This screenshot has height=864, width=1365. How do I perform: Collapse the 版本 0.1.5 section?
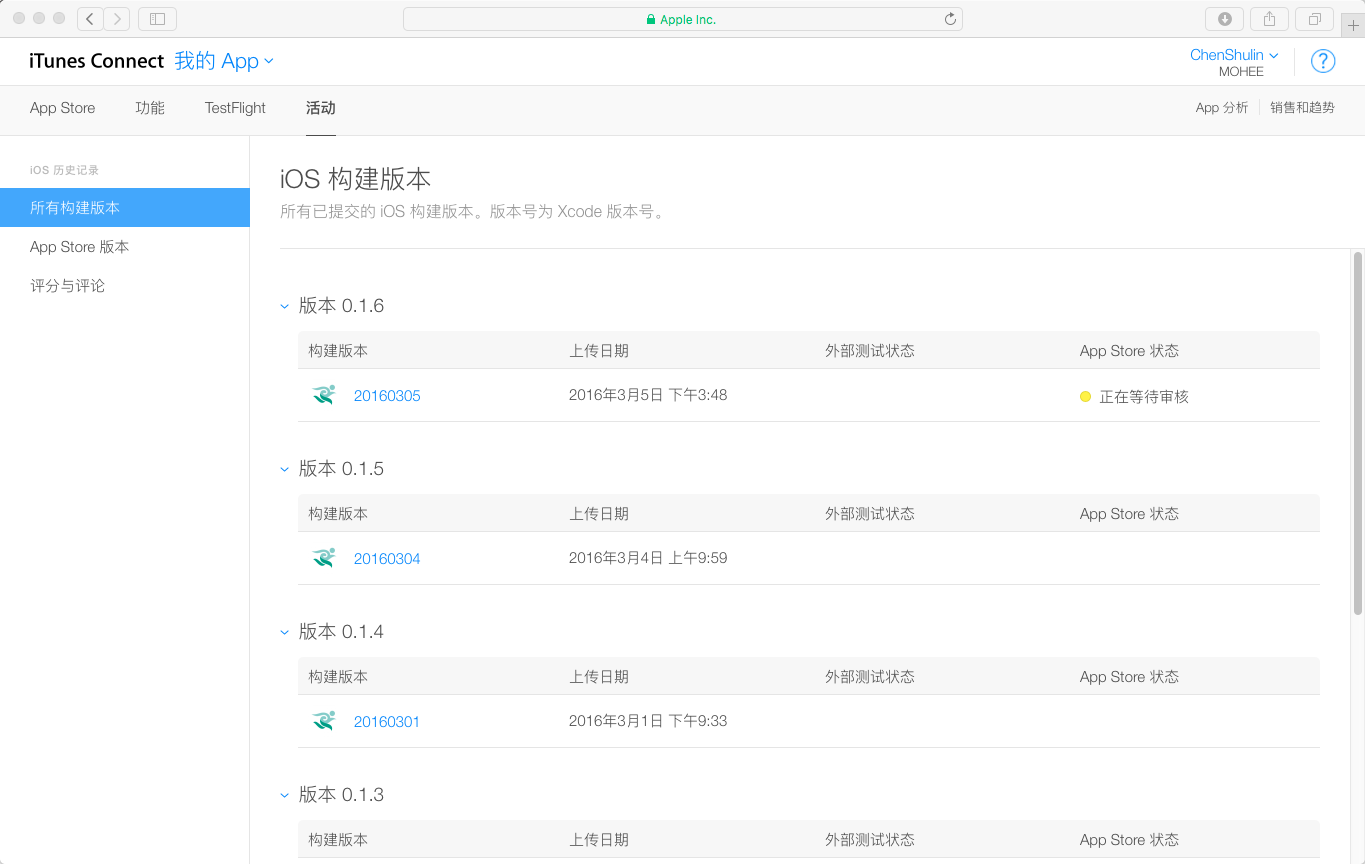click(284, 469)
